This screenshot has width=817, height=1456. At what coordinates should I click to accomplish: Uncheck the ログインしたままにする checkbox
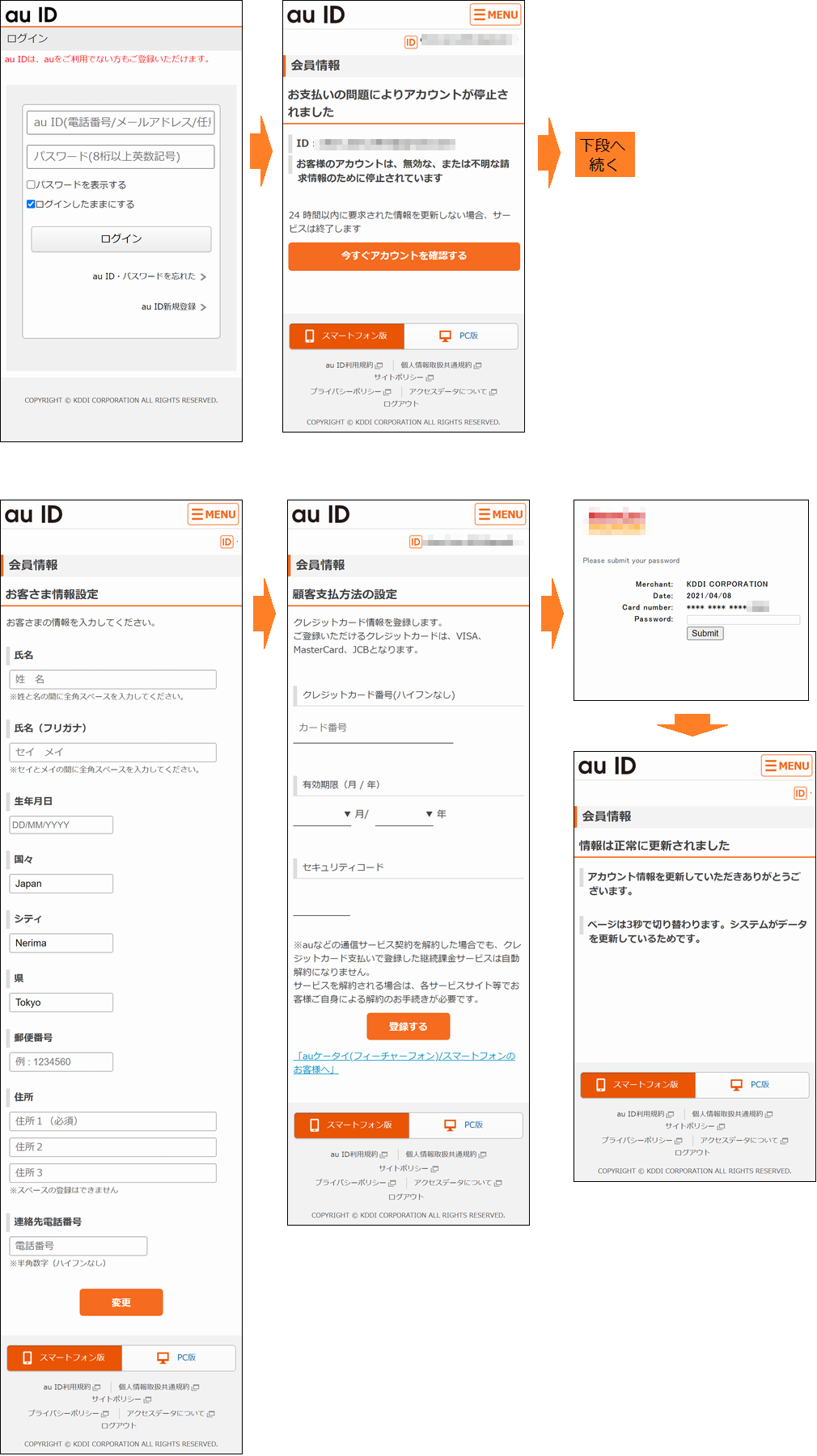coord(32,205)
